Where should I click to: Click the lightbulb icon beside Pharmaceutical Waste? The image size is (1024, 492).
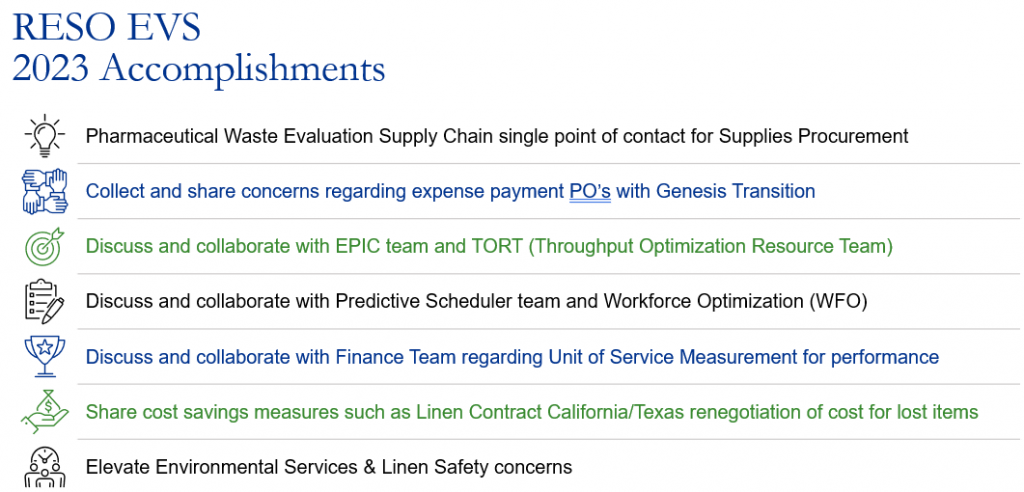45,136
